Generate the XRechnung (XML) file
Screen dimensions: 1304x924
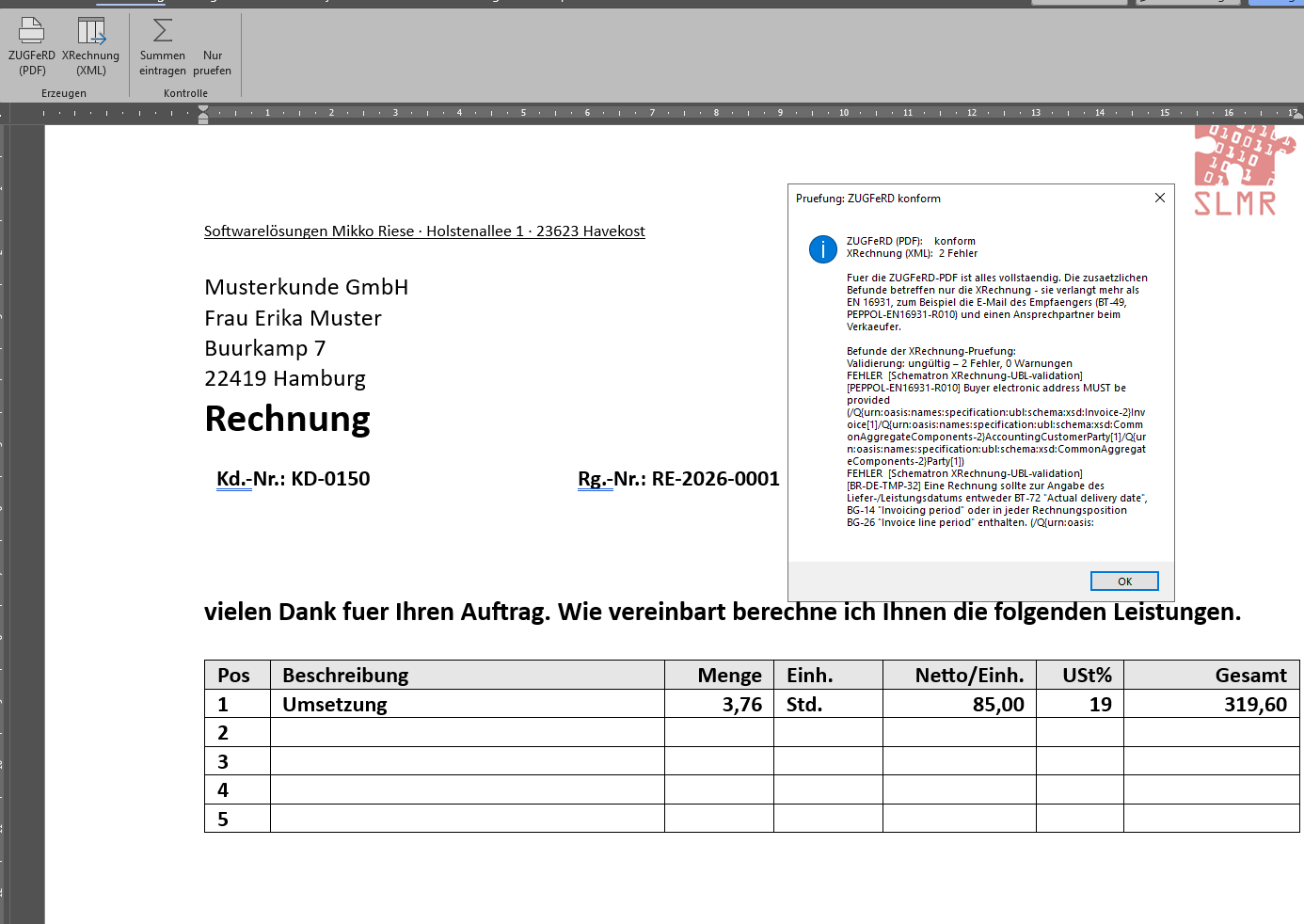[x=91, y=46]
